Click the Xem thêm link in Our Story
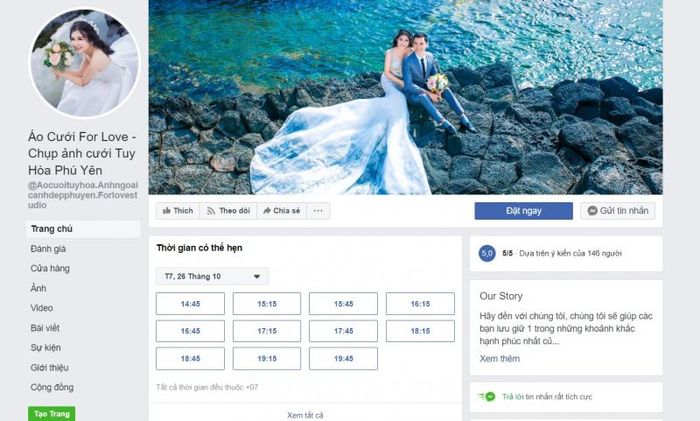The height and width of the screenshot is (421, 700). click(500, 358)
